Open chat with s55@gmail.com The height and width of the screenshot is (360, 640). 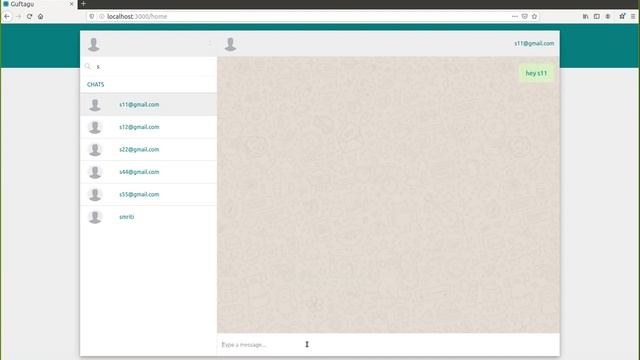(149, 194)
